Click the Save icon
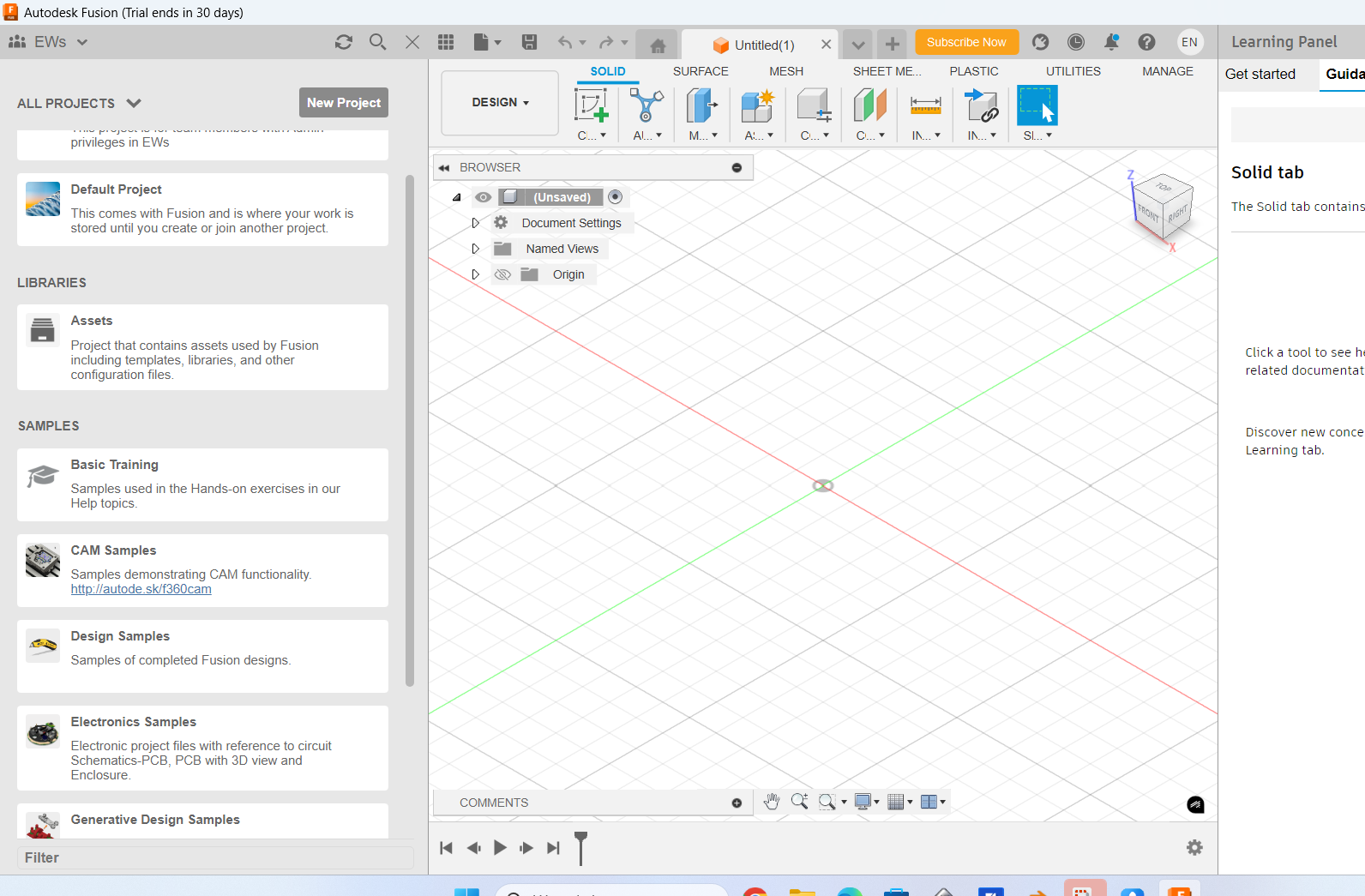The width and height of the screenshot is (1365, 896). point(530,42)
